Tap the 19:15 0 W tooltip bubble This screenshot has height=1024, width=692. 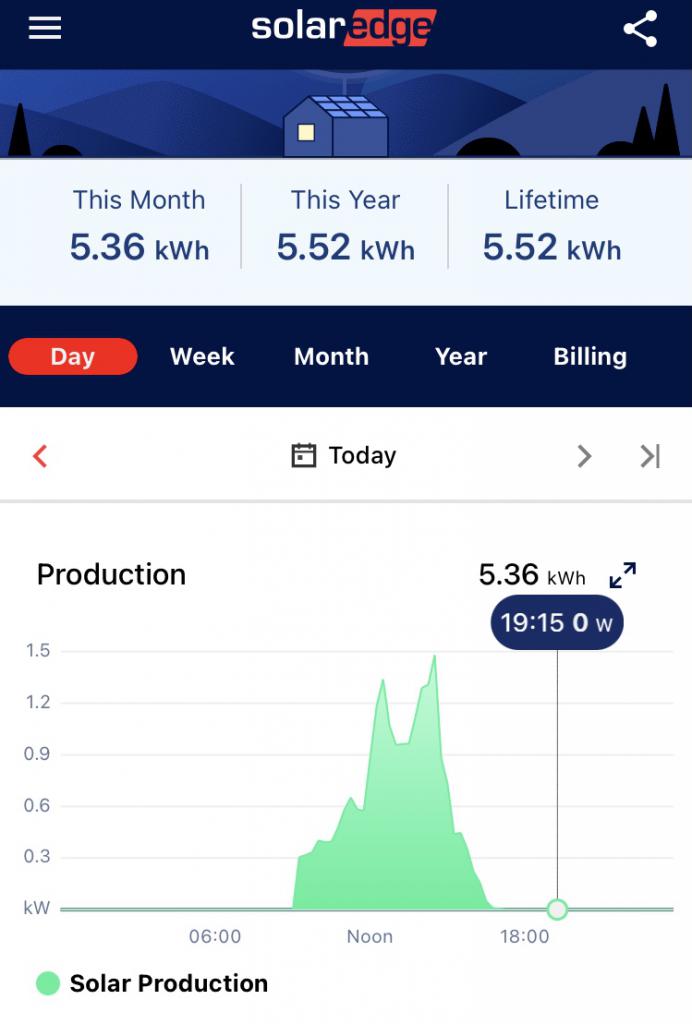[557, 622]
